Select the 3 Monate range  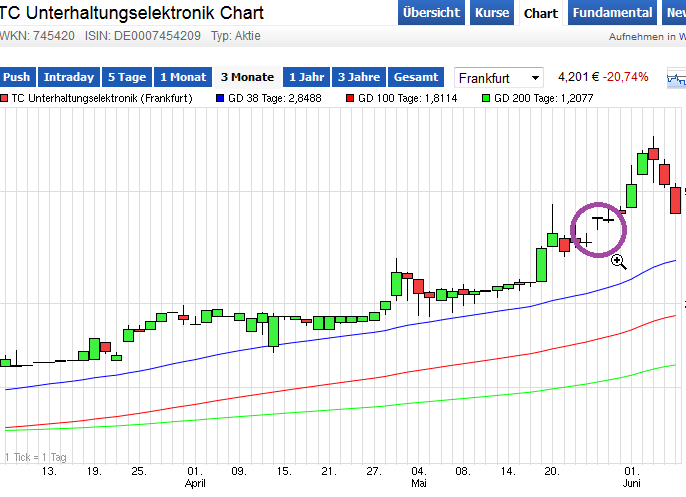[x=247, y=77]
